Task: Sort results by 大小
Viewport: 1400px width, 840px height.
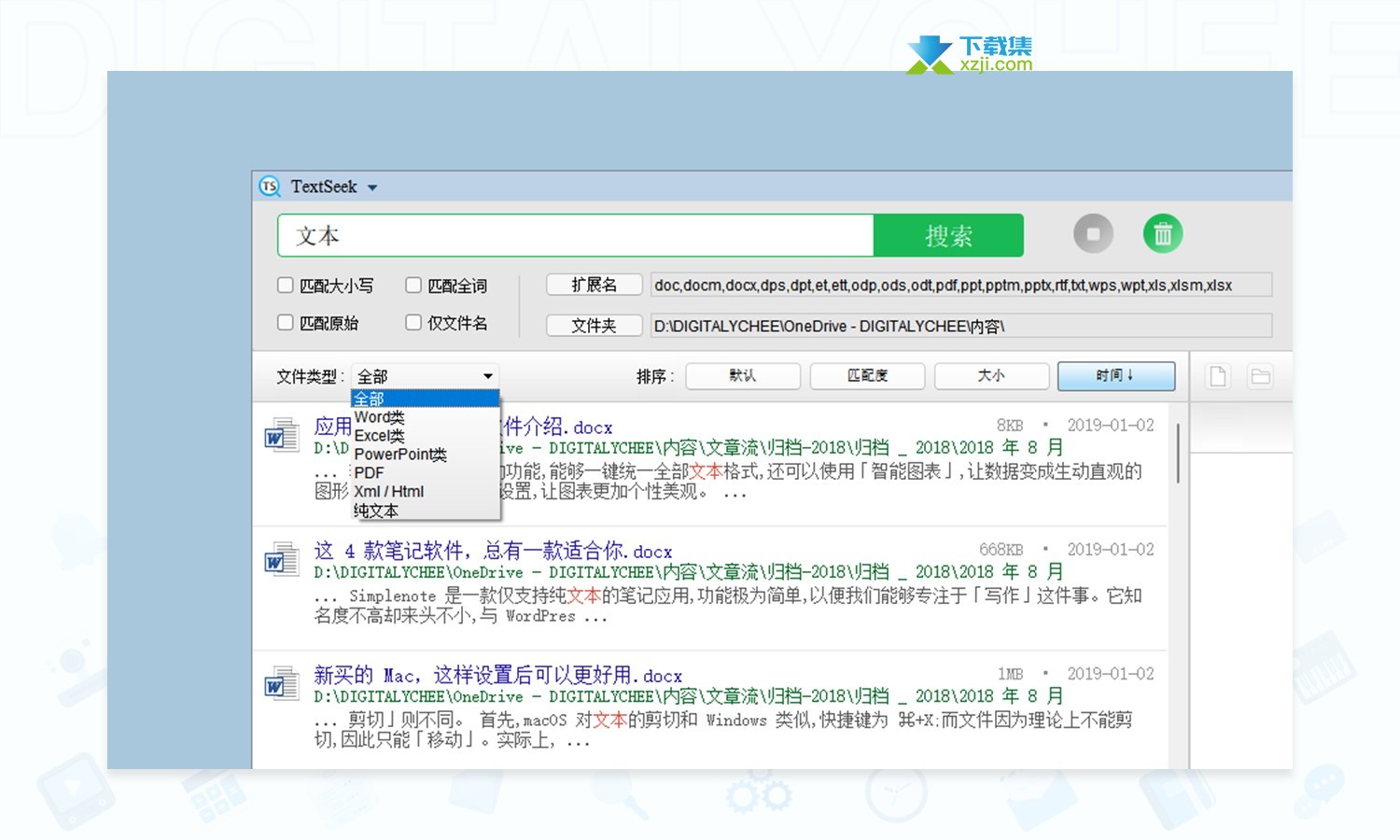Action: click(991, 376)
